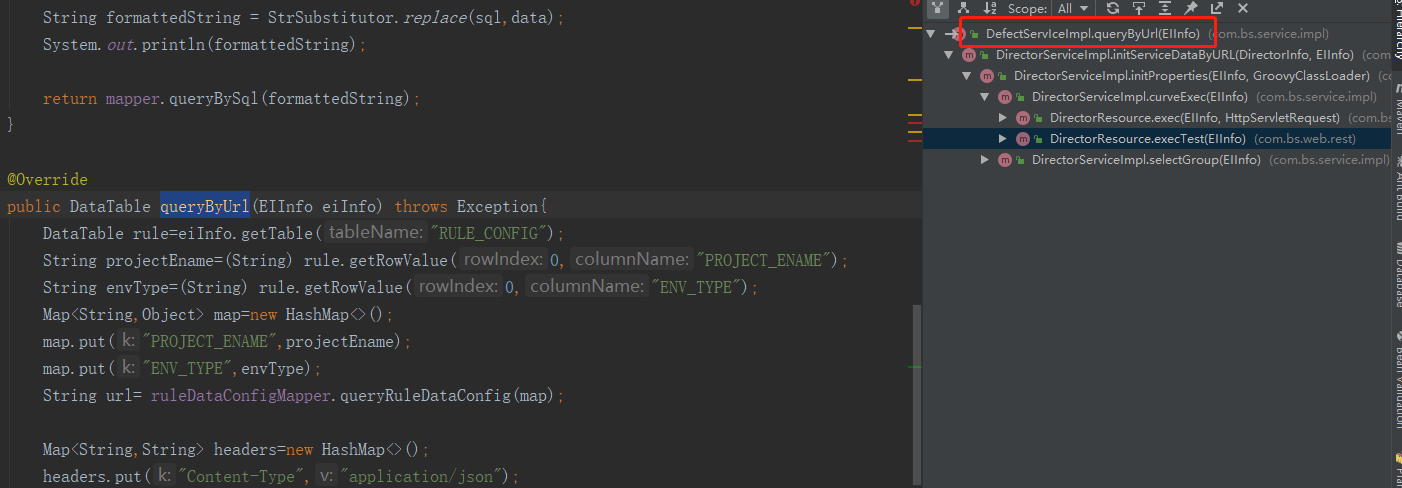The image size is (1402, 488).
Task: Click "Content-Type" string literal
Action: (x=240, y=476)
